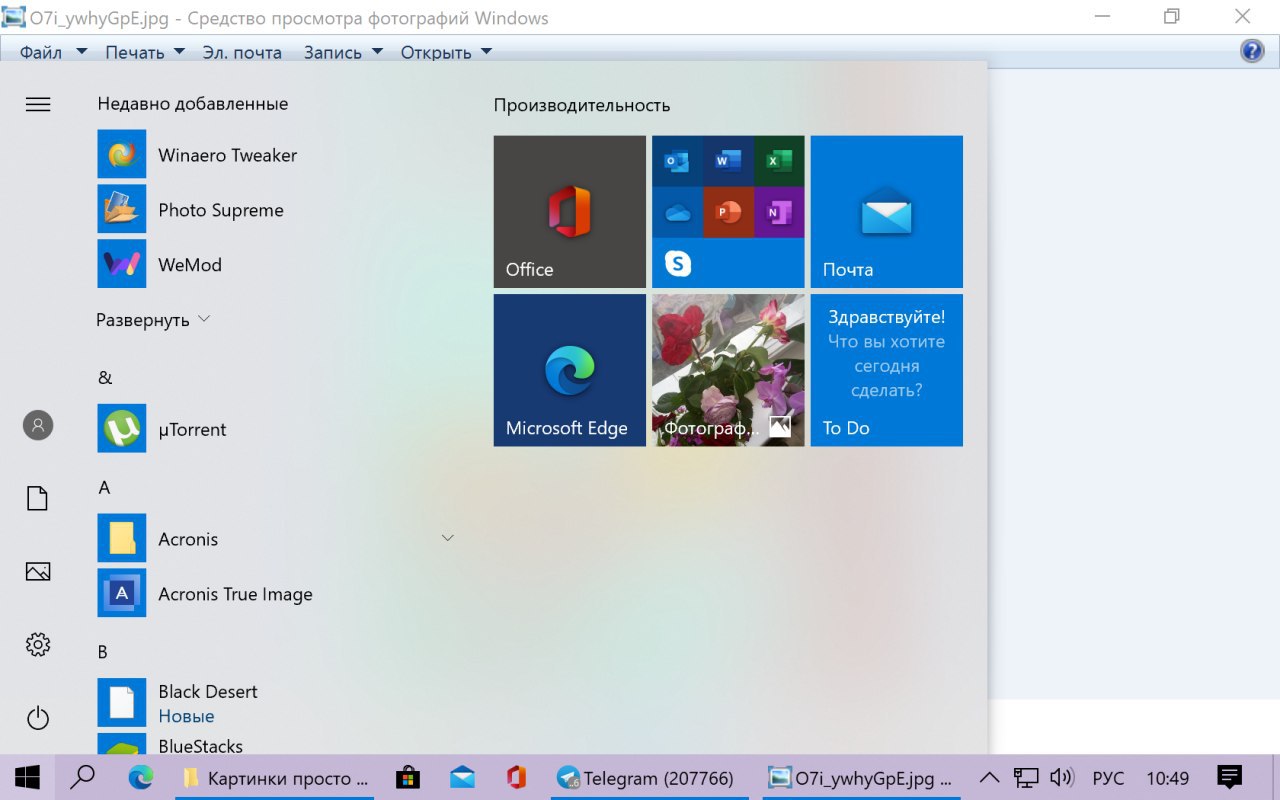Viewport: 1280px width, 800px height.
Task: Click the Производительность group header
Action: click(x=582, y=105)
